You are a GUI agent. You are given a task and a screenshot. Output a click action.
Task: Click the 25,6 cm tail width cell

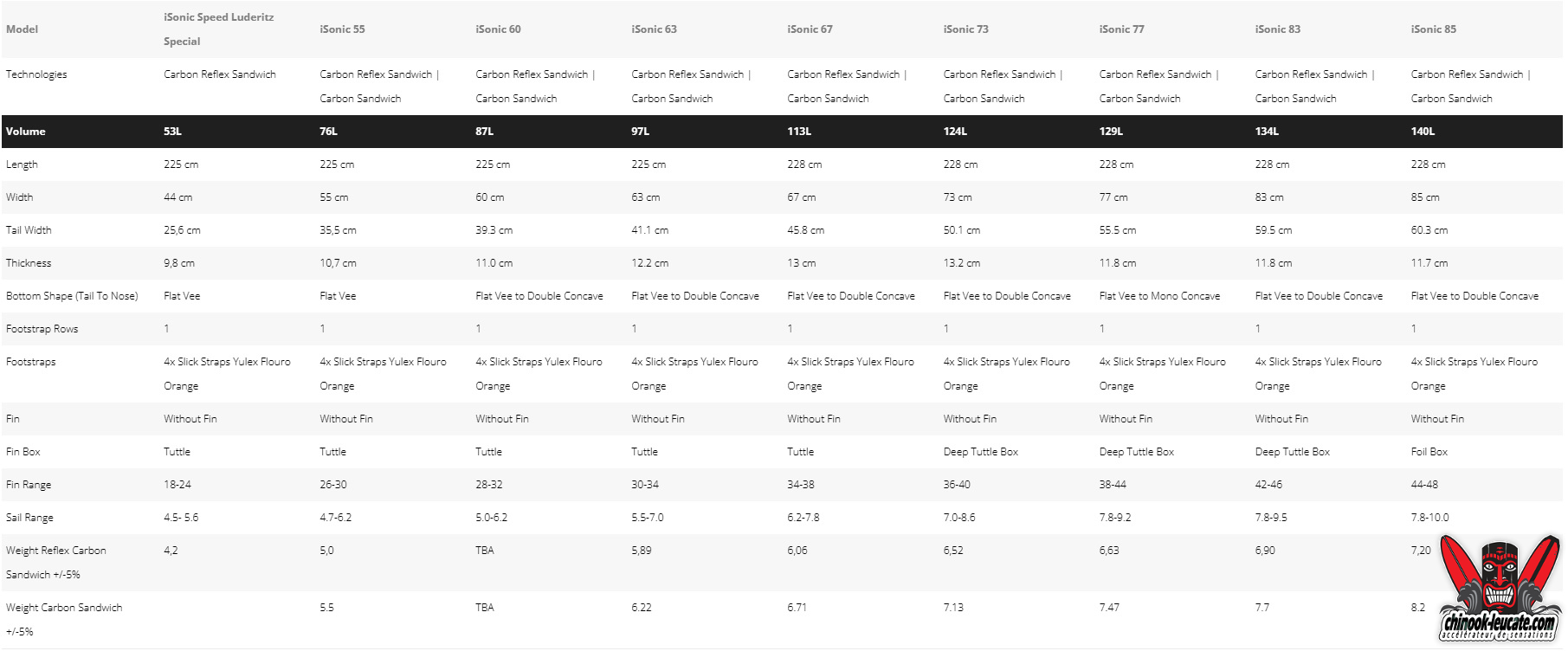182,230
